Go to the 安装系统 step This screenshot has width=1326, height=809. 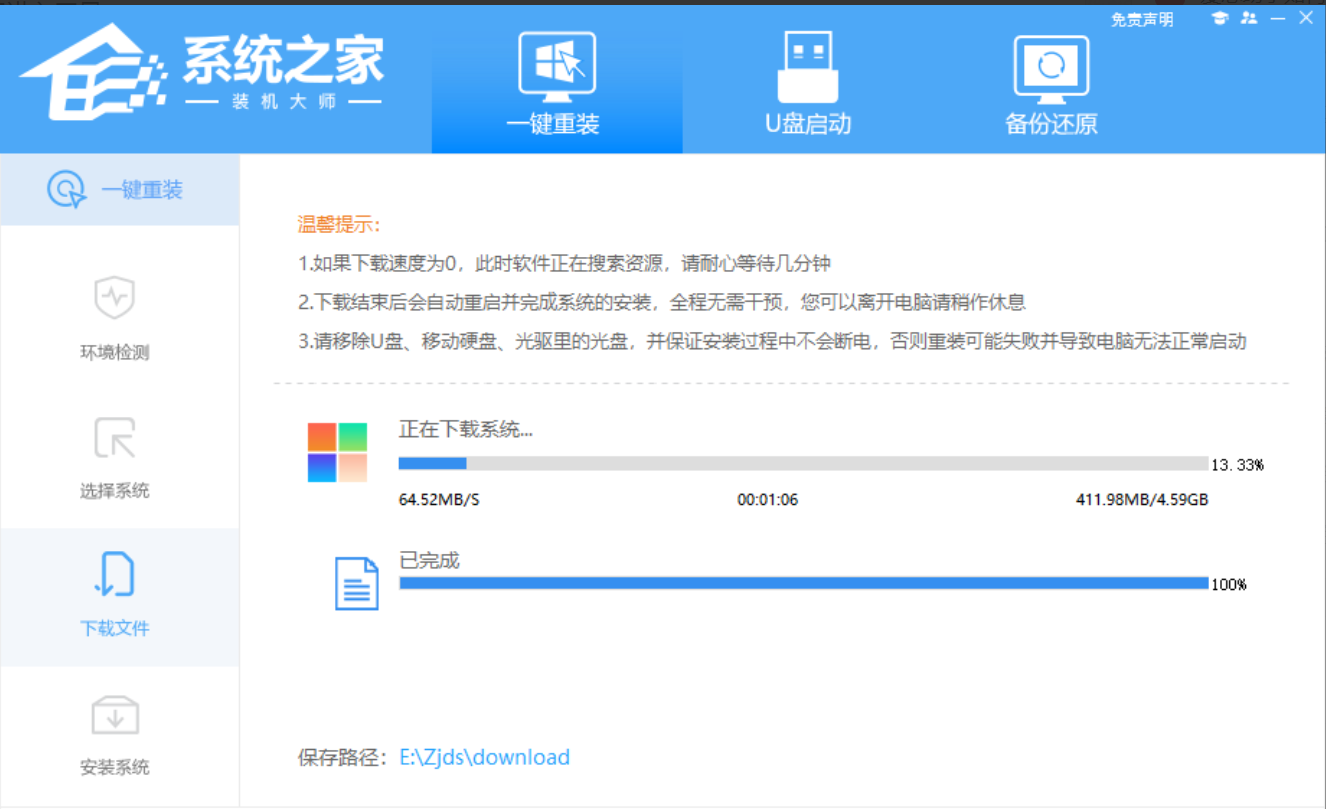(x=115, y=736)
